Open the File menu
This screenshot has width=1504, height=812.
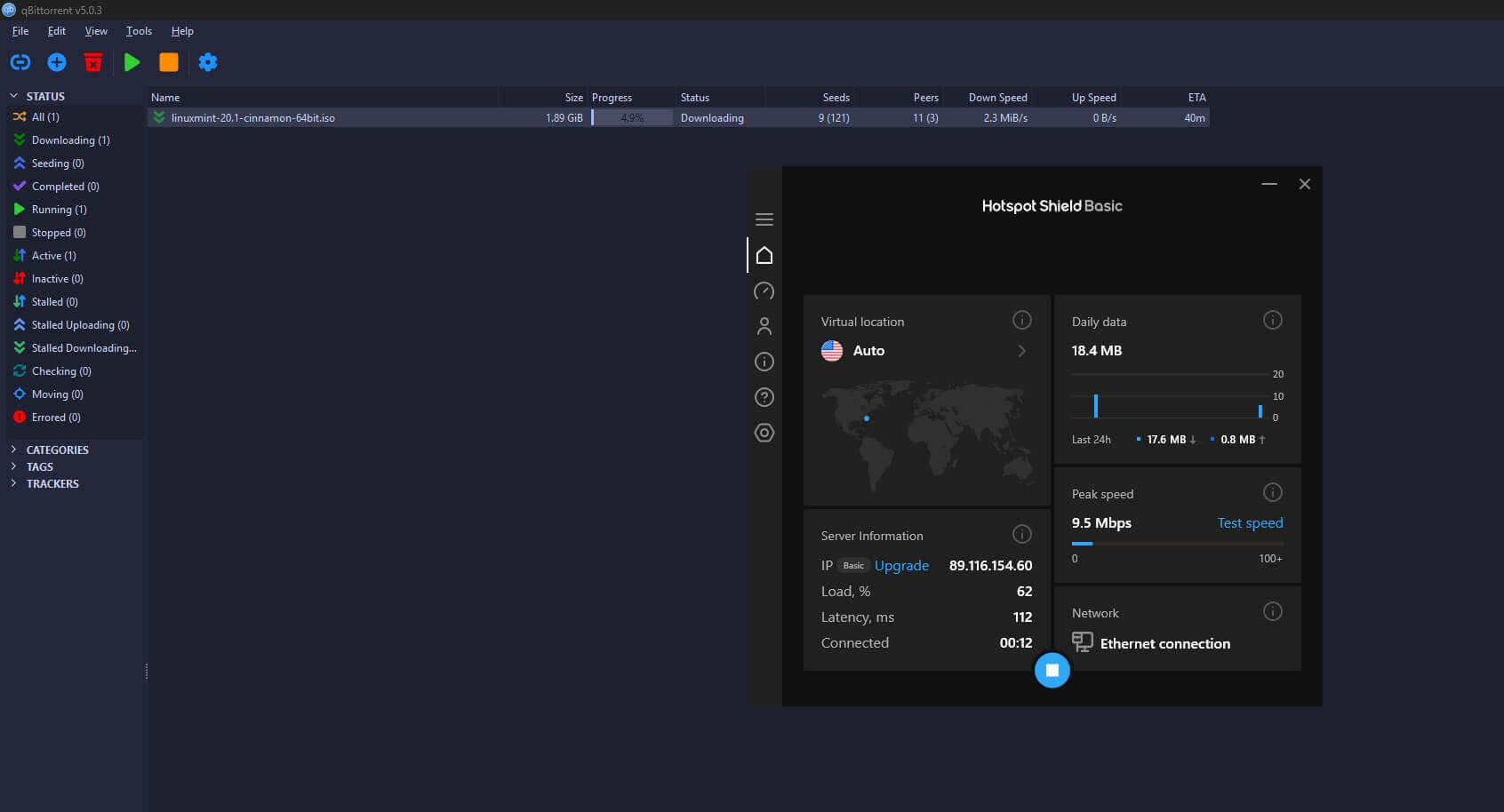20,31
